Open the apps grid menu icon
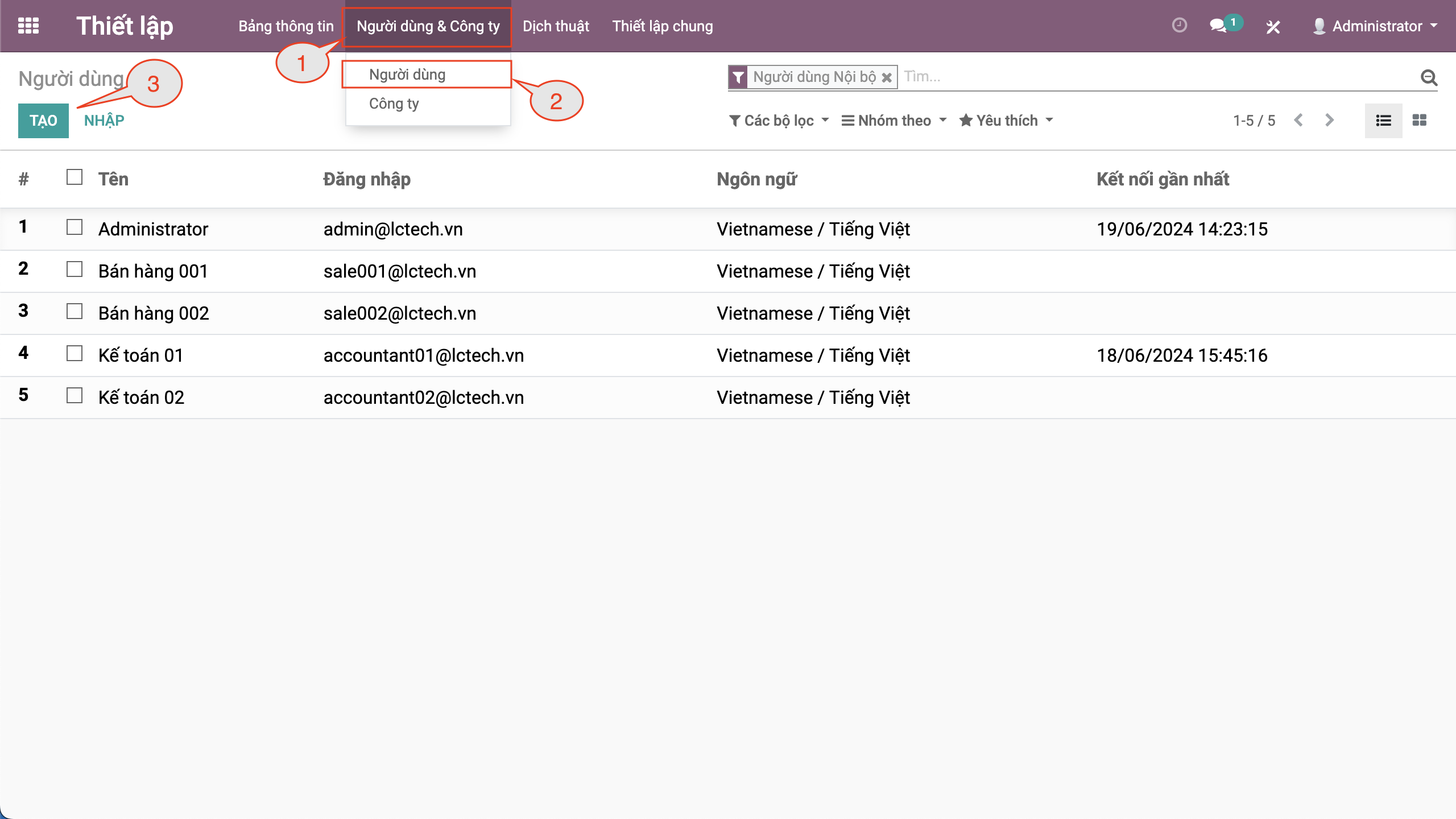1456x819 pixels. 28,26
